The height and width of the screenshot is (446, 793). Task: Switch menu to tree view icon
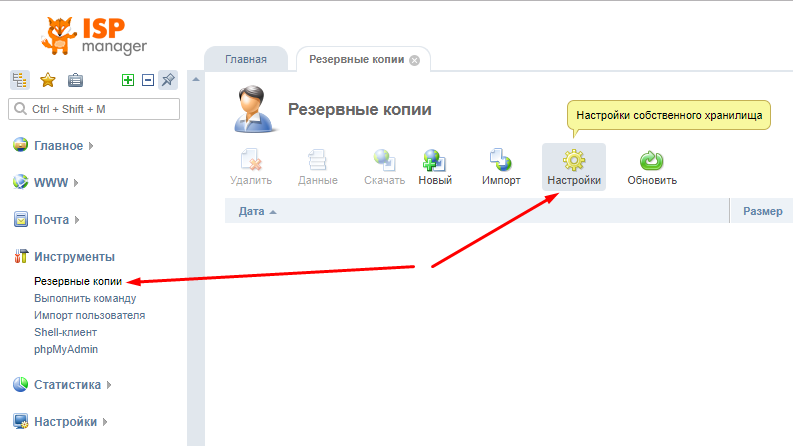20,80
